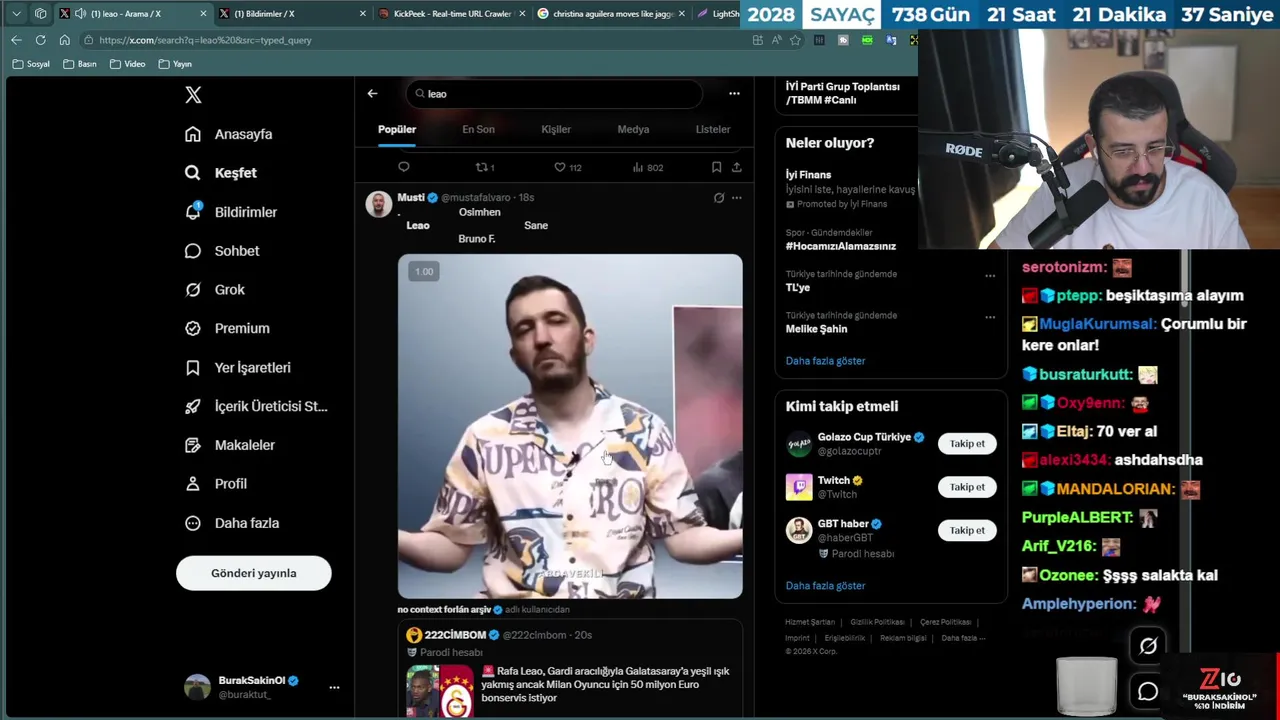Open Makaleler articles
Image resolution: width=1280 pixels, height=720 pixels.
(x=230, y=445)
